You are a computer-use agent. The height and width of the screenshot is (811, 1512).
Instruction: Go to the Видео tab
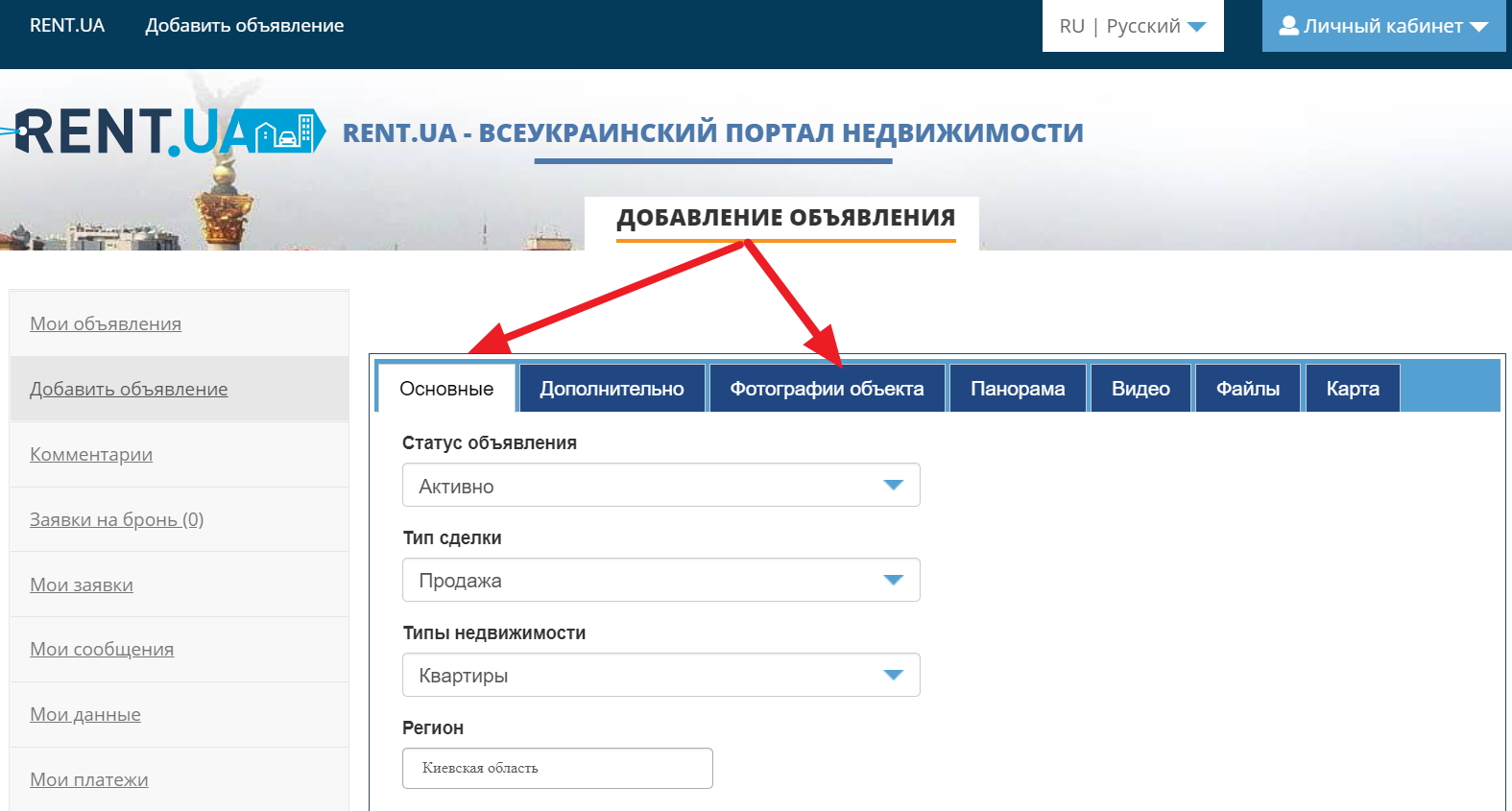click(1140, 389)
